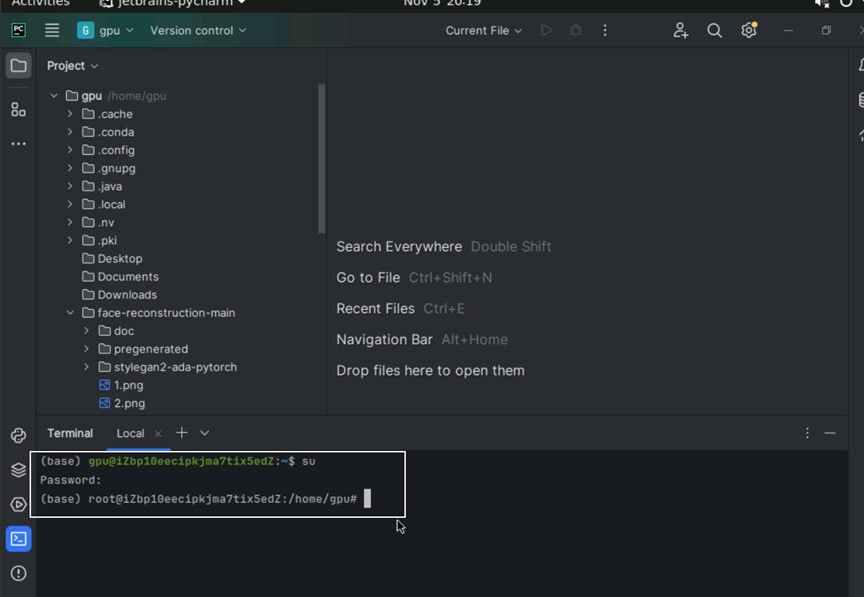The height and width of the screenshot is (597, 864).
Task: Open the main hamburger menu
Action: click(52, 30)
